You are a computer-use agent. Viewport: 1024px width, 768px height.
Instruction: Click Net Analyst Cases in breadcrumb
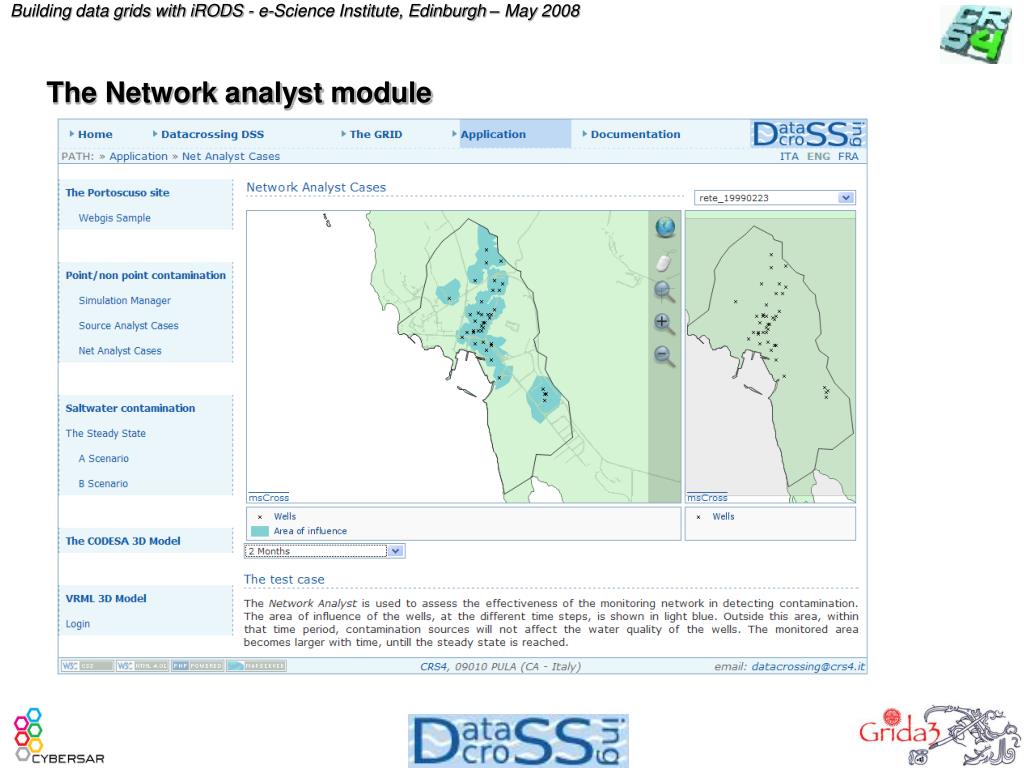tap(231, 156)
